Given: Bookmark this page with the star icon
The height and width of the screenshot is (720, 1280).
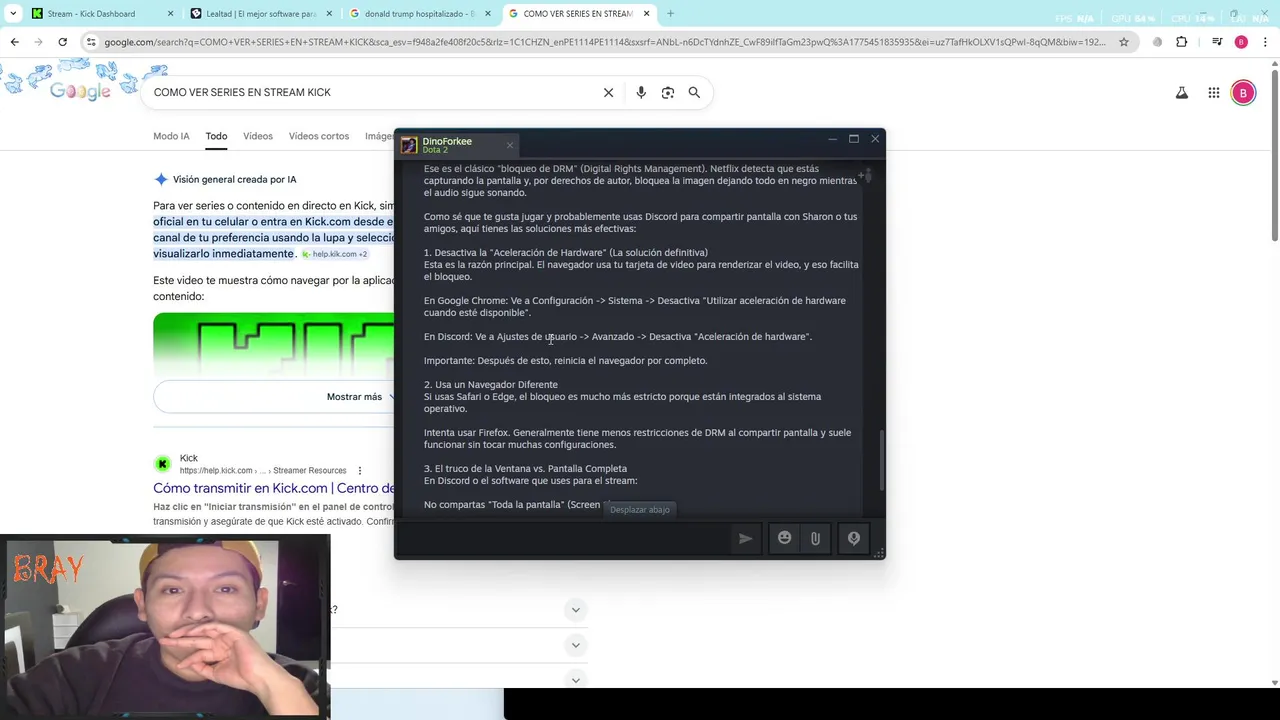Looking at the screenshot, I should [x=1124, y=42].
